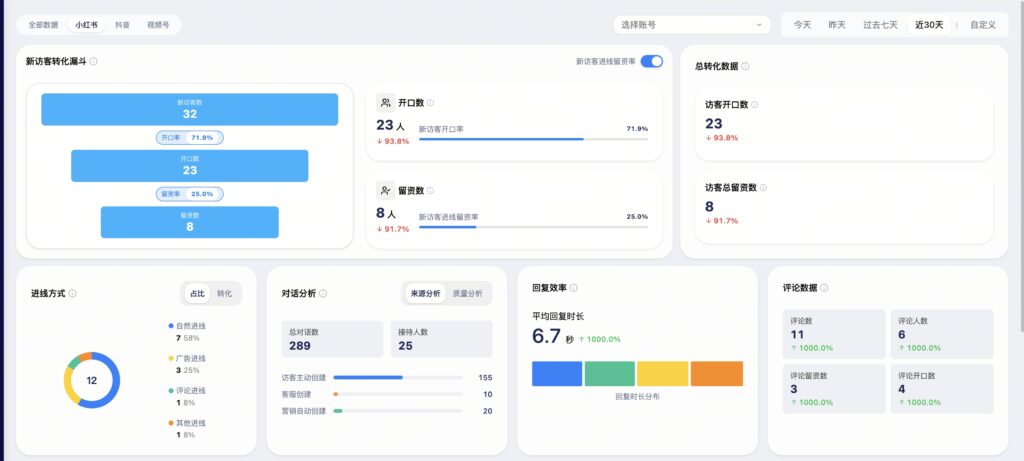Open the 选择账号 dropdown
The width and height of the screenshot is (1024, 461).
tap(691, 24)
